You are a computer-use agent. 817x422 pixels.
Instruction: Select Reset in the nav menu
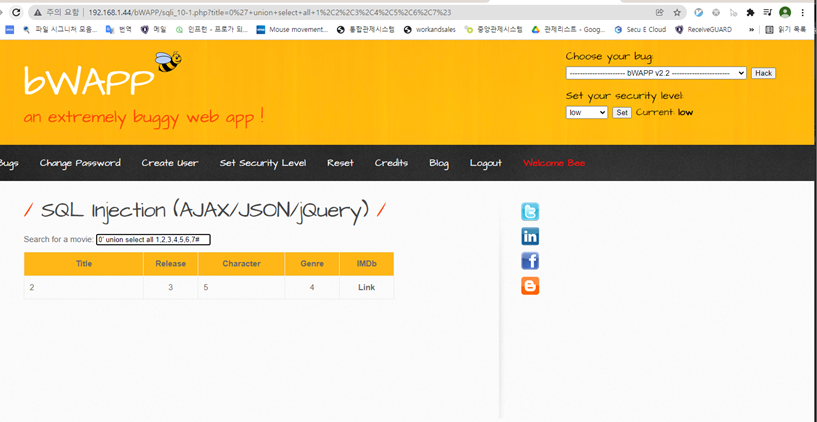pyautogui.click(x=340, y=163)
